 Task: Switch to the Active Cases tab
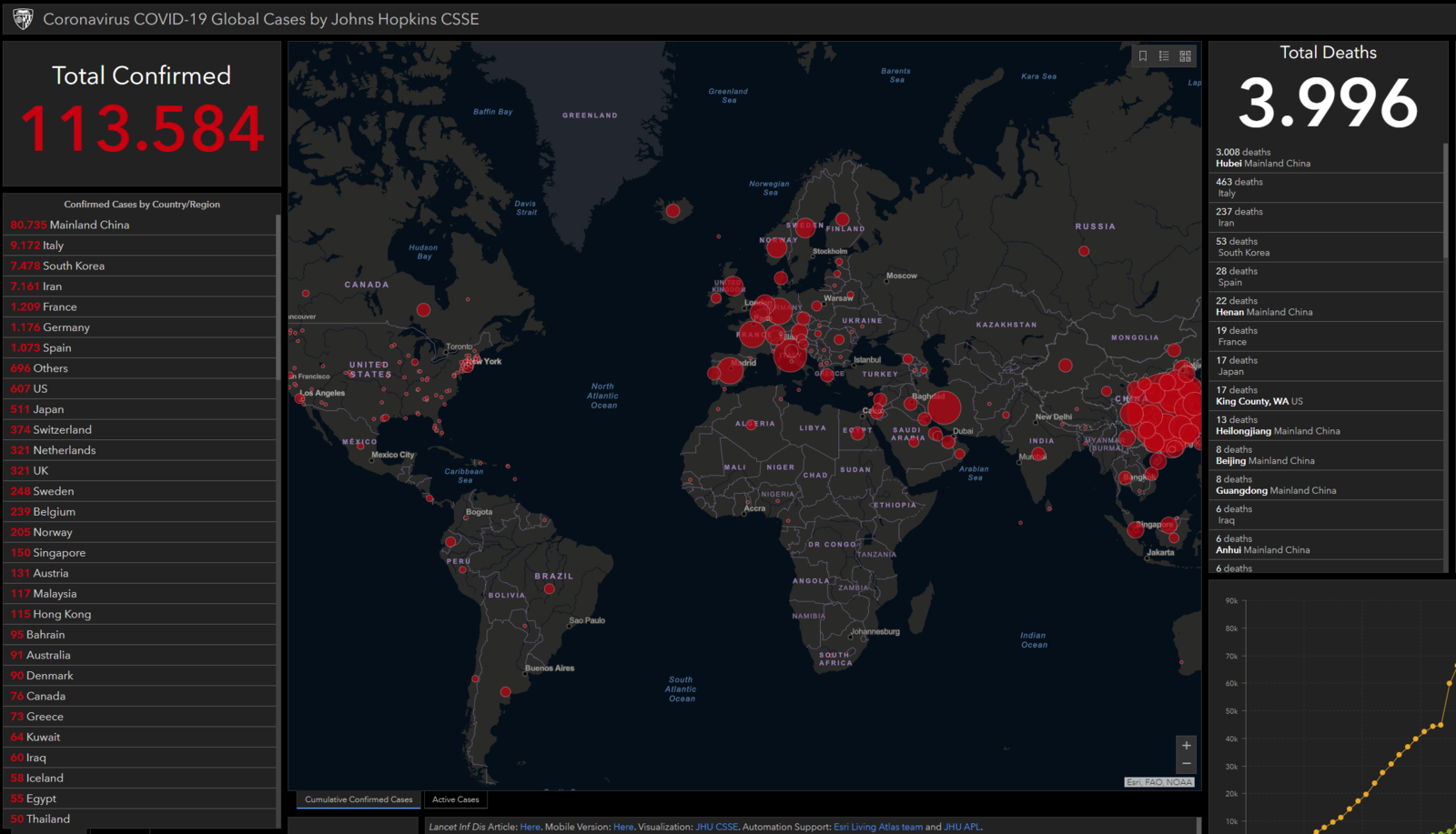coord(456,799)
